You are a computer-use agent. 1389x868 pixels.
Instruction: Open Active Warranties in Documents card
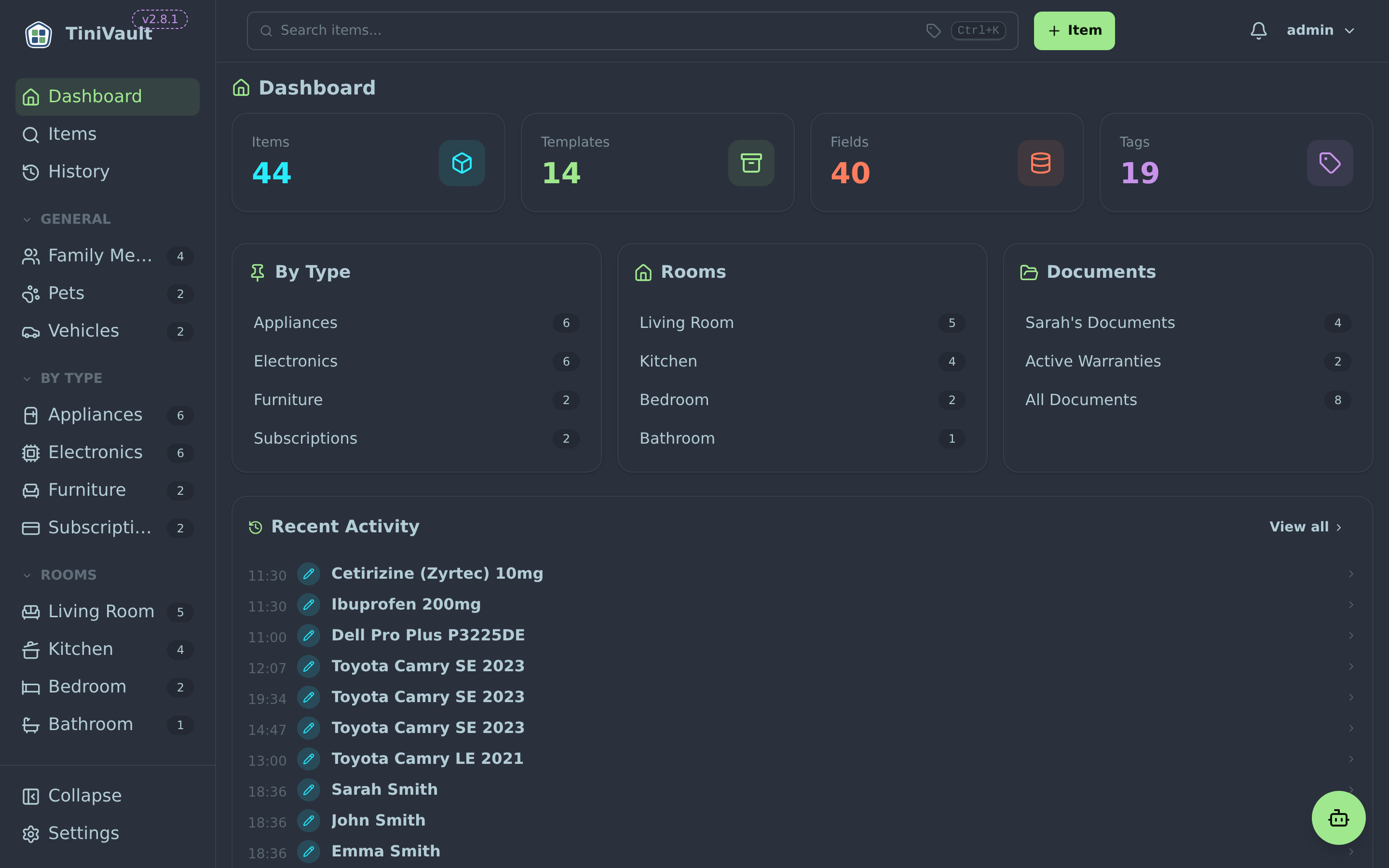(1187, 362)
